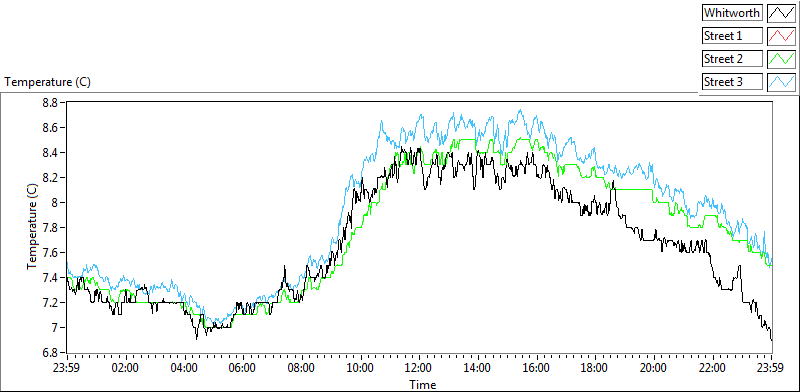Click the first 23:59 x-axis start label
Image resolution: width=800 pixels, height=392 pixels.
pos(67,368)
